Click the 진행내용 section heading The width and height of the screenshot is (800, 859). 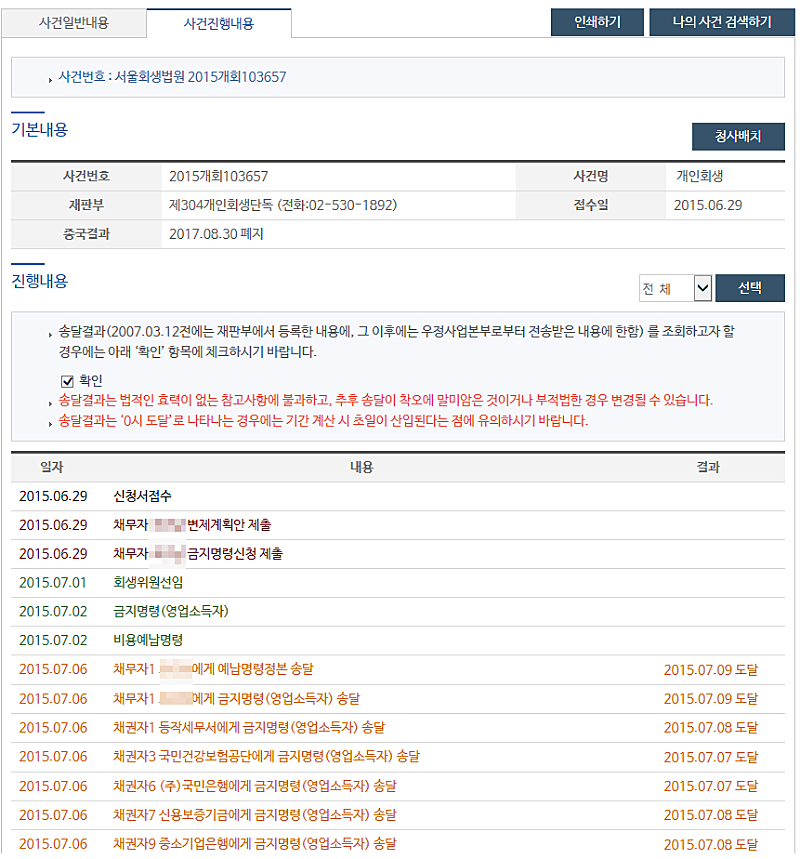coord(39,281)
